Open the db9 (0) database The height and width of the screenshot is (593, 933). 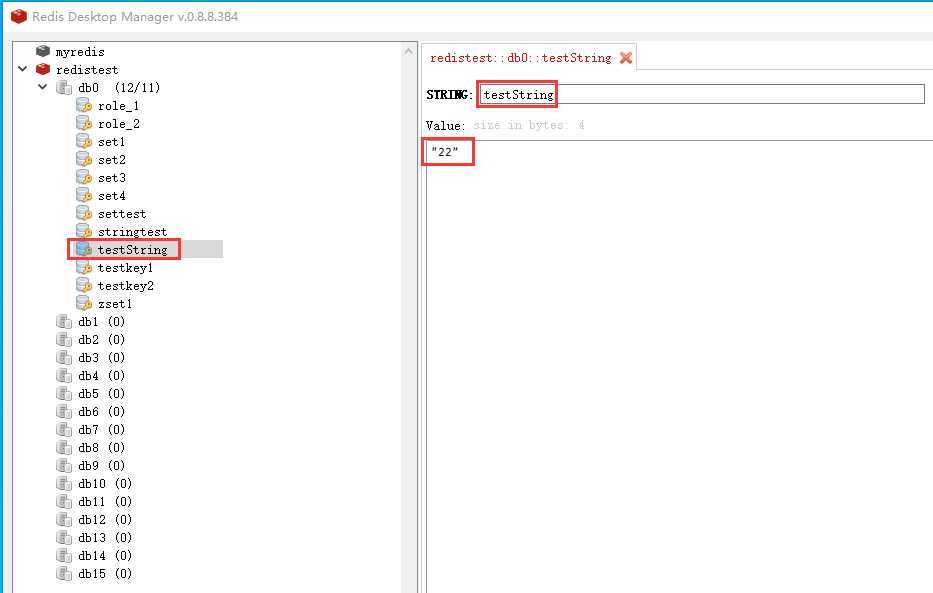tap(101, 466)
